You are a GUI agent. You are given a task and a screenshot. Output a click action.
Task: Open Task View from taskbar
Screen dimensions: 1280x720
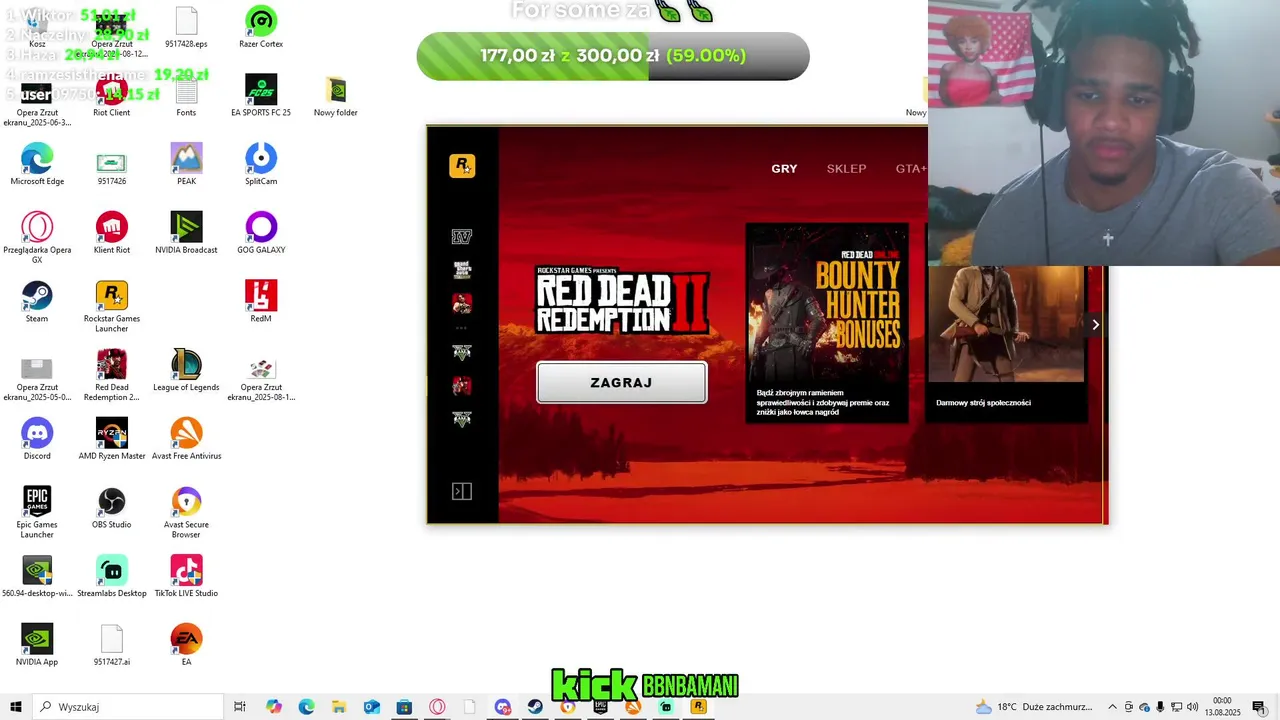click(x=240, y=707)
